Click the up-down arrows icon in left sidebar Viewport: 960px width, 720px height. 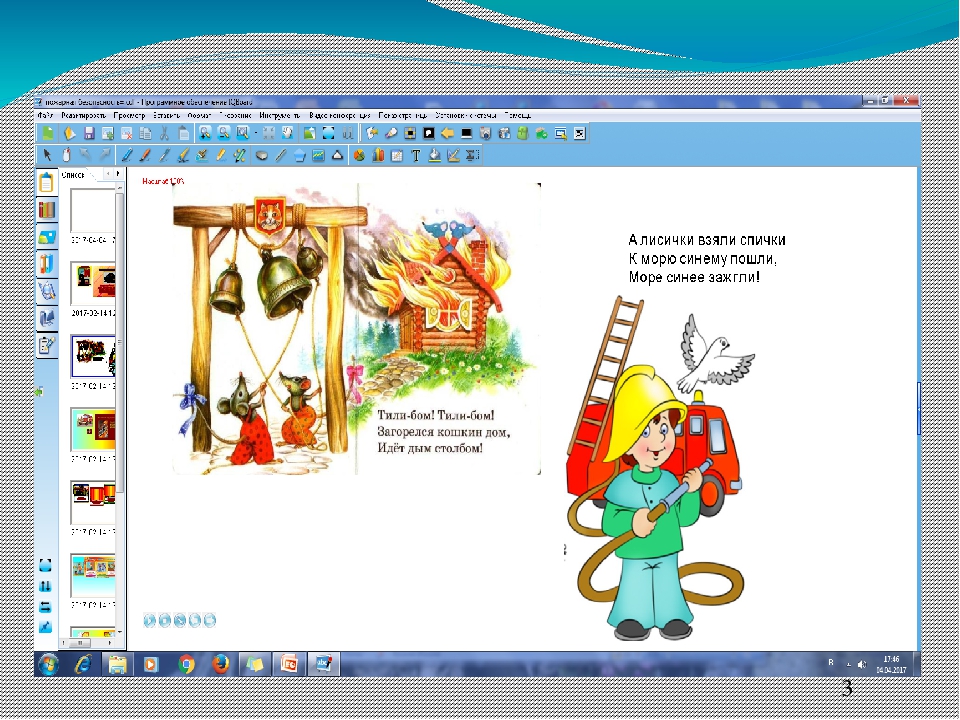tap(45, 586)
